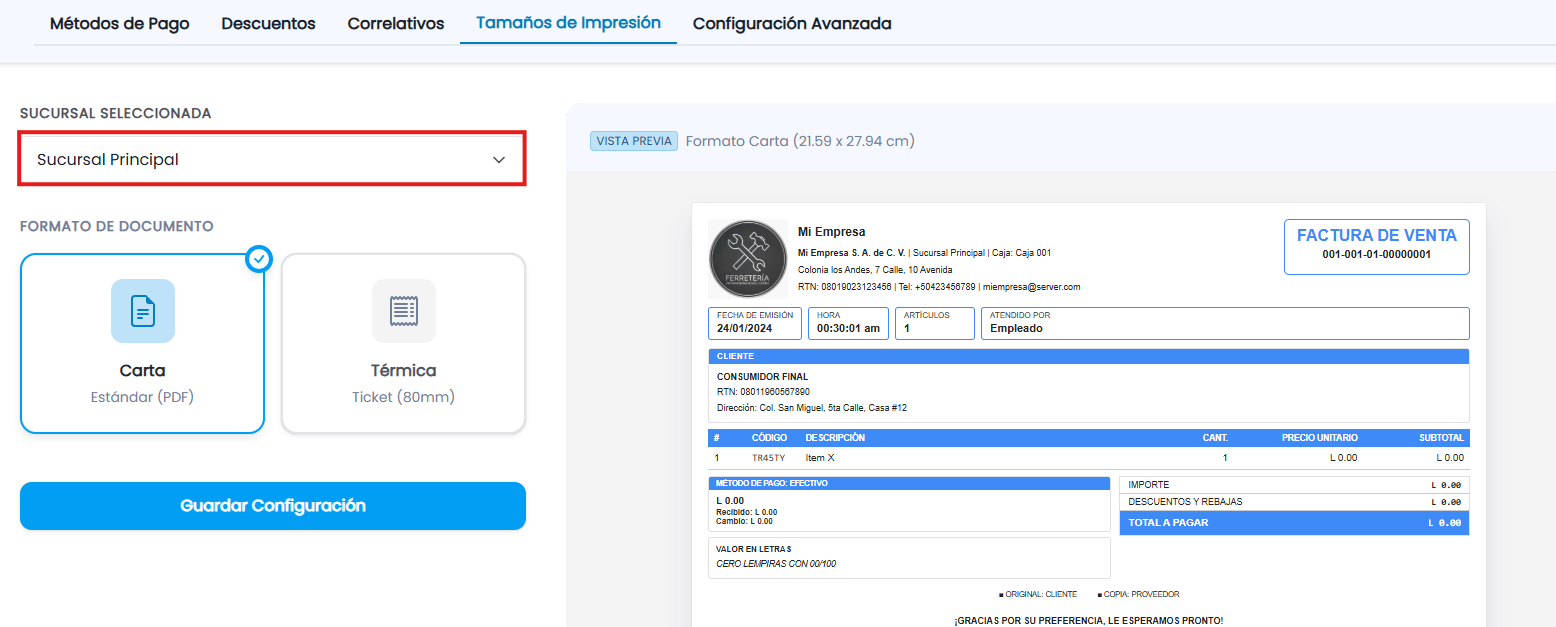Click the Formato Carta (21.59 x 27.94 cm) label
The width and height of the screenshot is (1556, 627).
pos(800,141)
